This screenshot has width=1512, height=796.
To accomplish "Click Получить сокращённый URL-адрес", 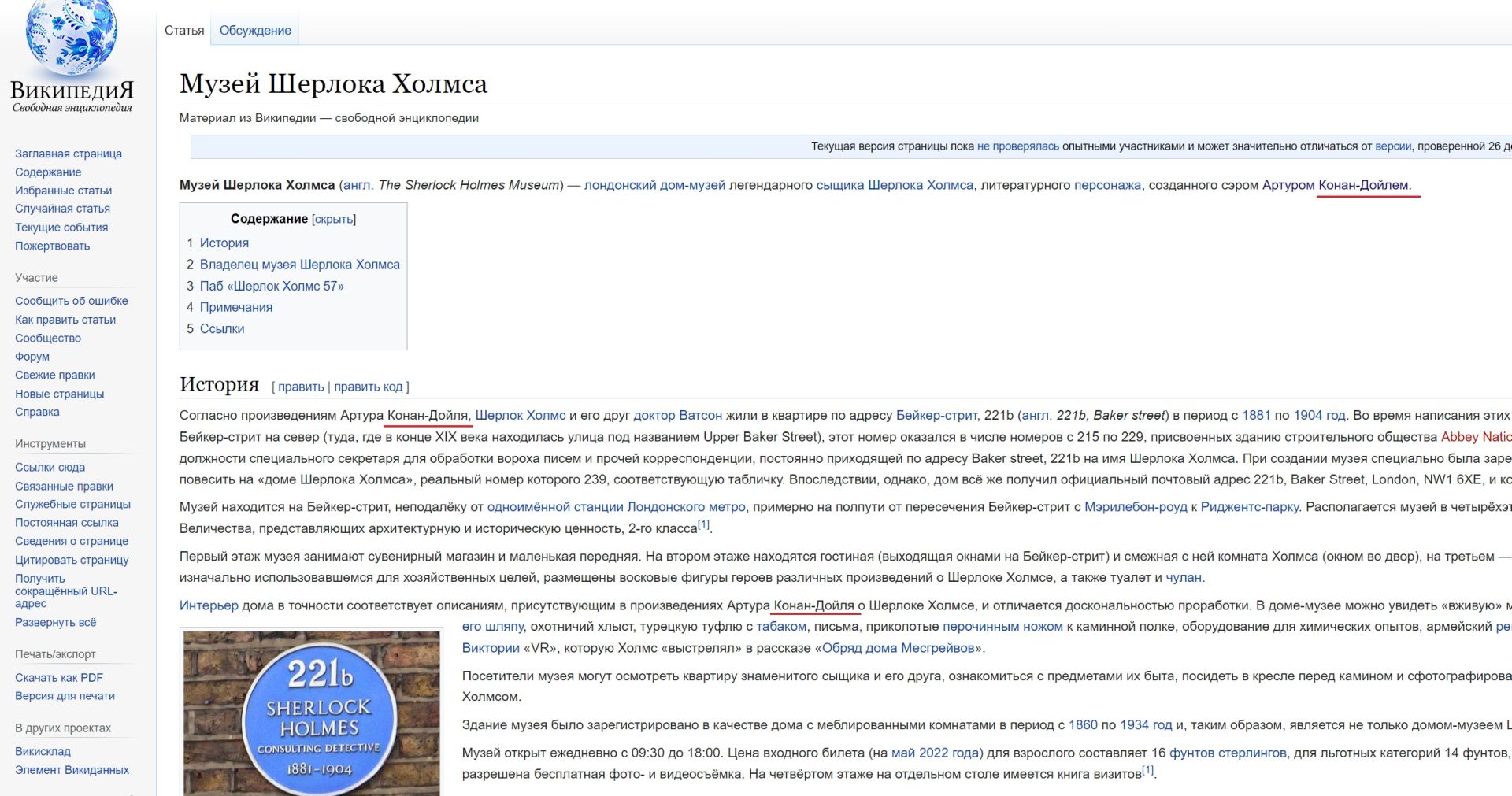I will (66, 591).
